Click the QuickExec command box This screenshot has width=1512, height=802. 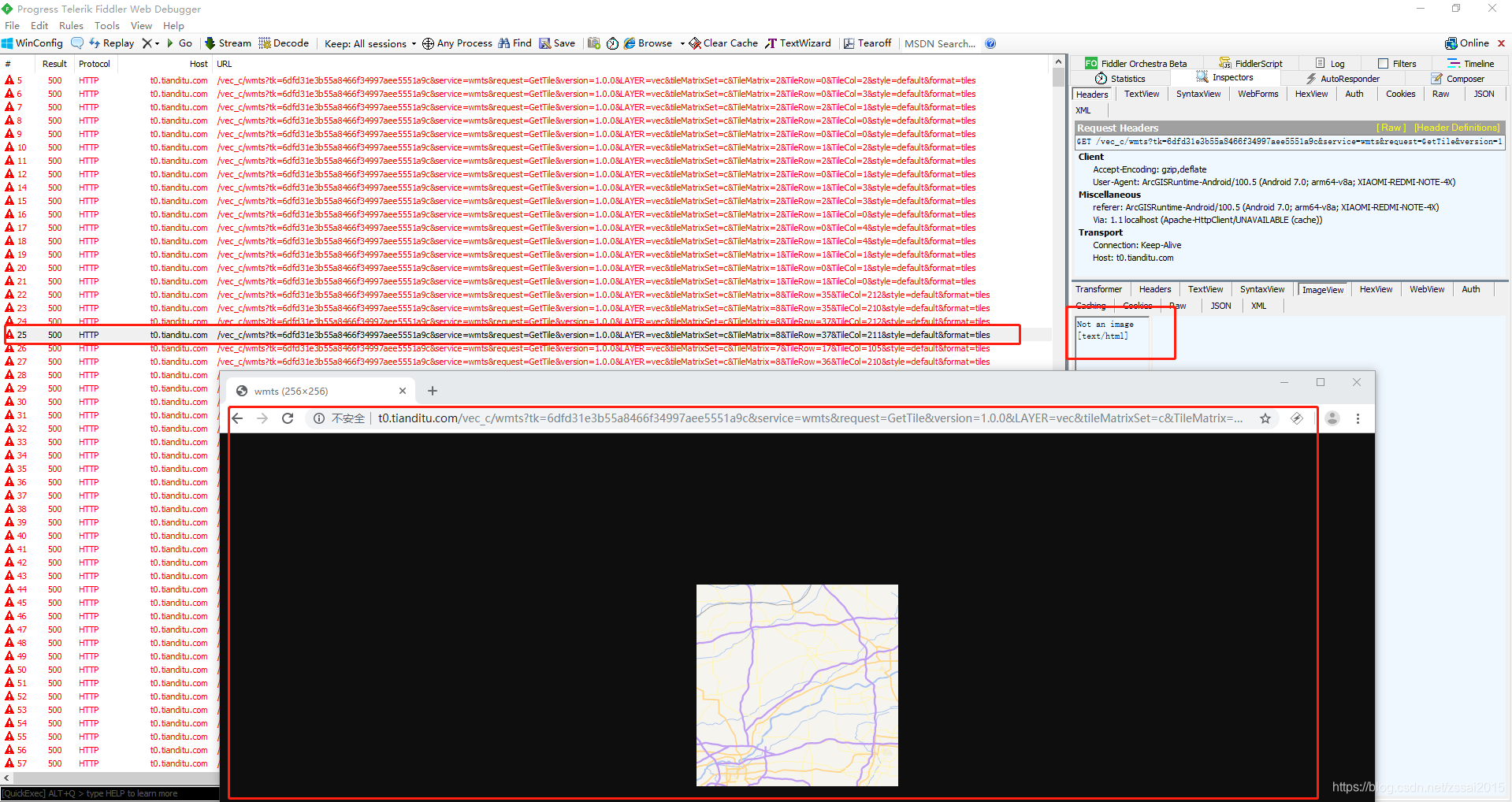pos(110,793)
